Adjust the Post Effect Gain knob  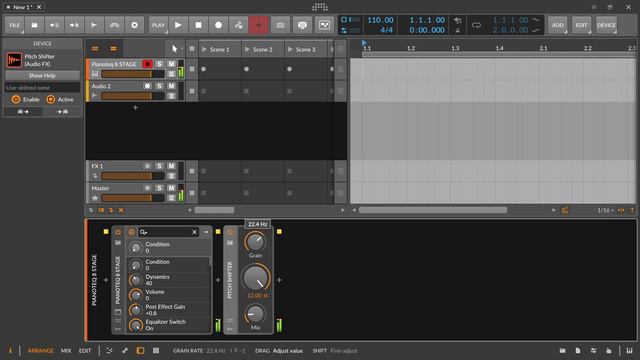pyautogui.click(x=136, y=310)
